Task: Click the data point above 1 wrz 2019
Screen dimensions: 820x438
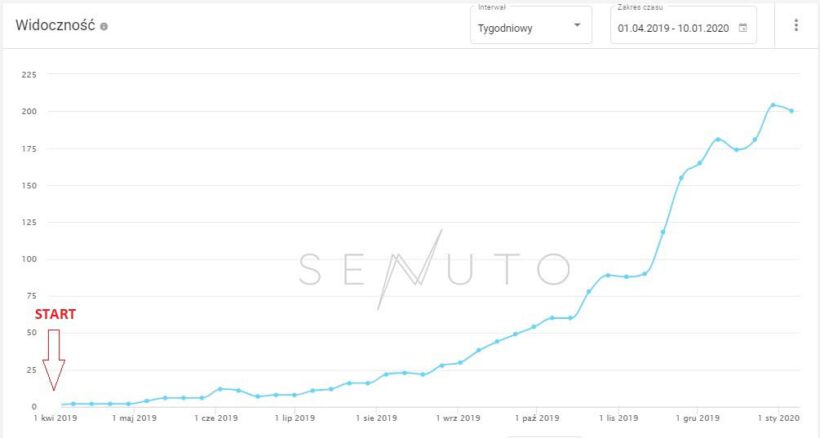Action: pos(460,362)
